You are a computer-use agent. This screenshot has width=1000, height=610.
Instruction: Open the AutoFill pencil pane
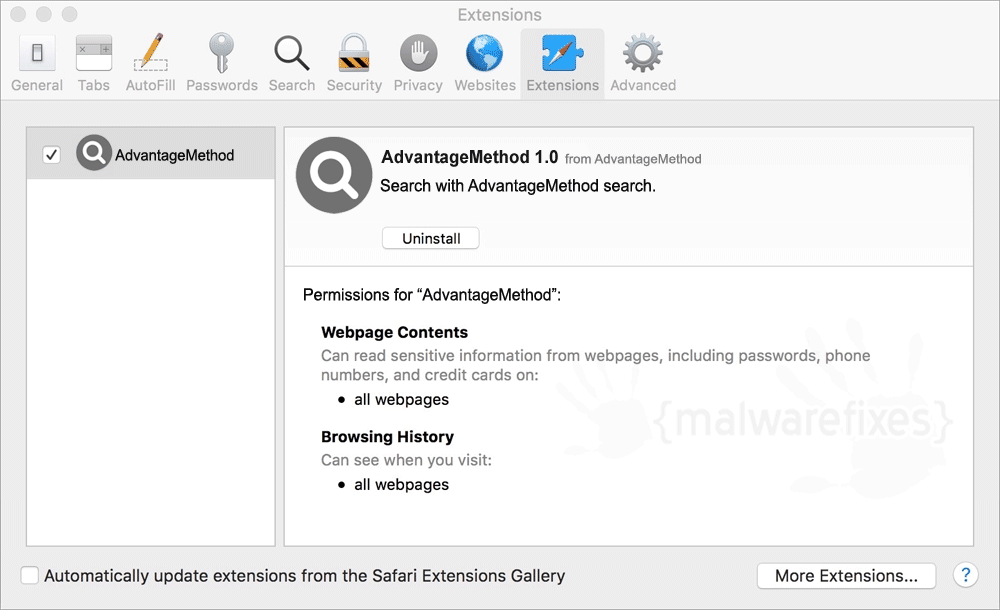(x=151, y=63)
